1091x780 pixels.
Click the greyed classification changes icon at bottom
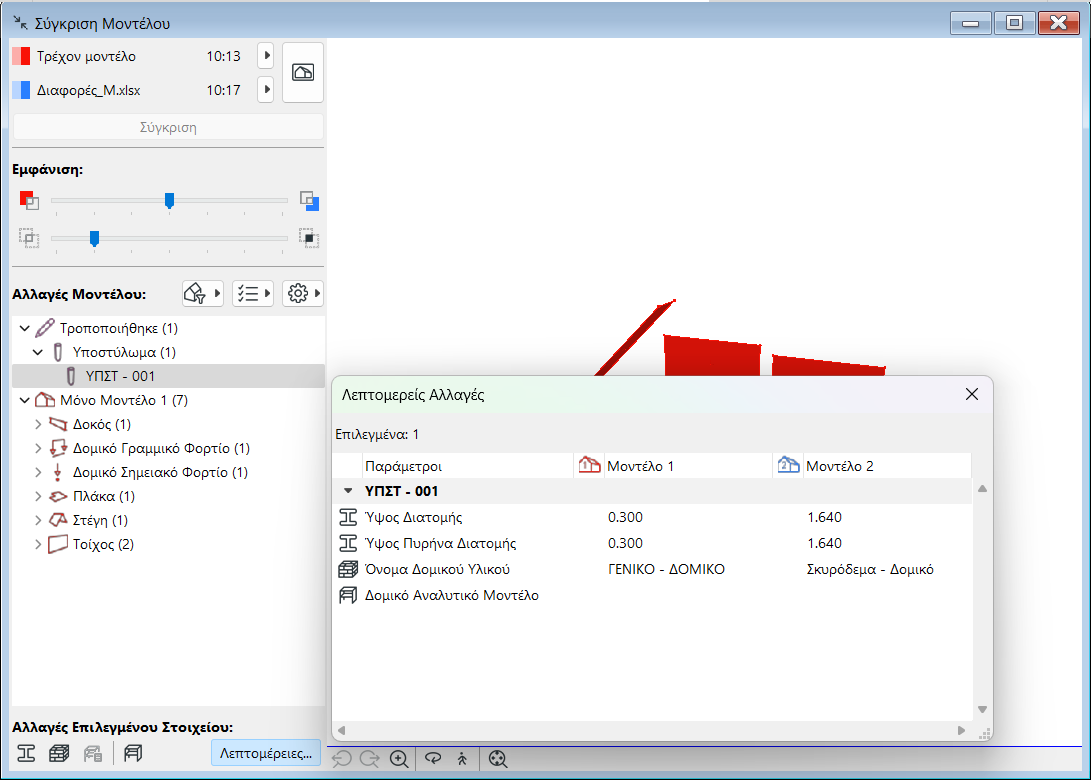pyautogui.click(x=93, y=754)
